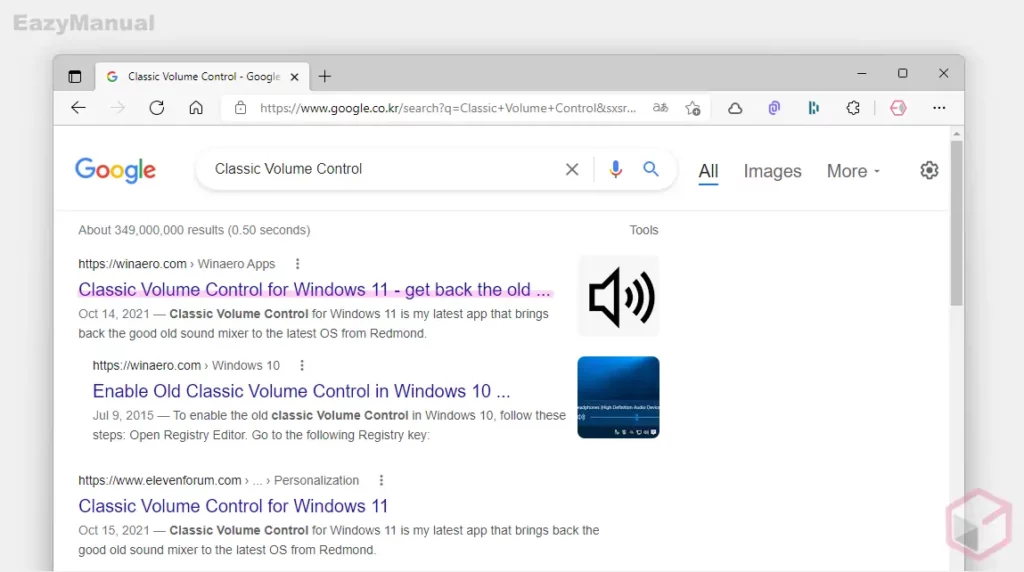Click the Classic Volume Control search field
This screenshot has height=572, width=1024.
point(380,169)
